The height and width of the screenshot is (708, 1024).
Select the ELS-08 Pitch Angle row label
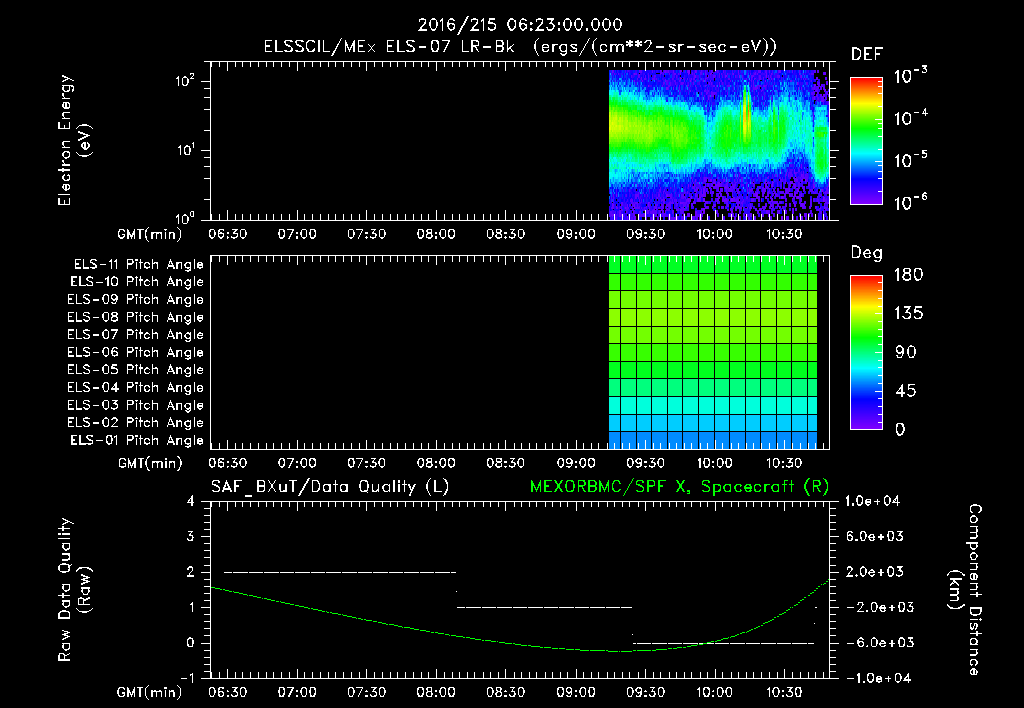[135, 317]
